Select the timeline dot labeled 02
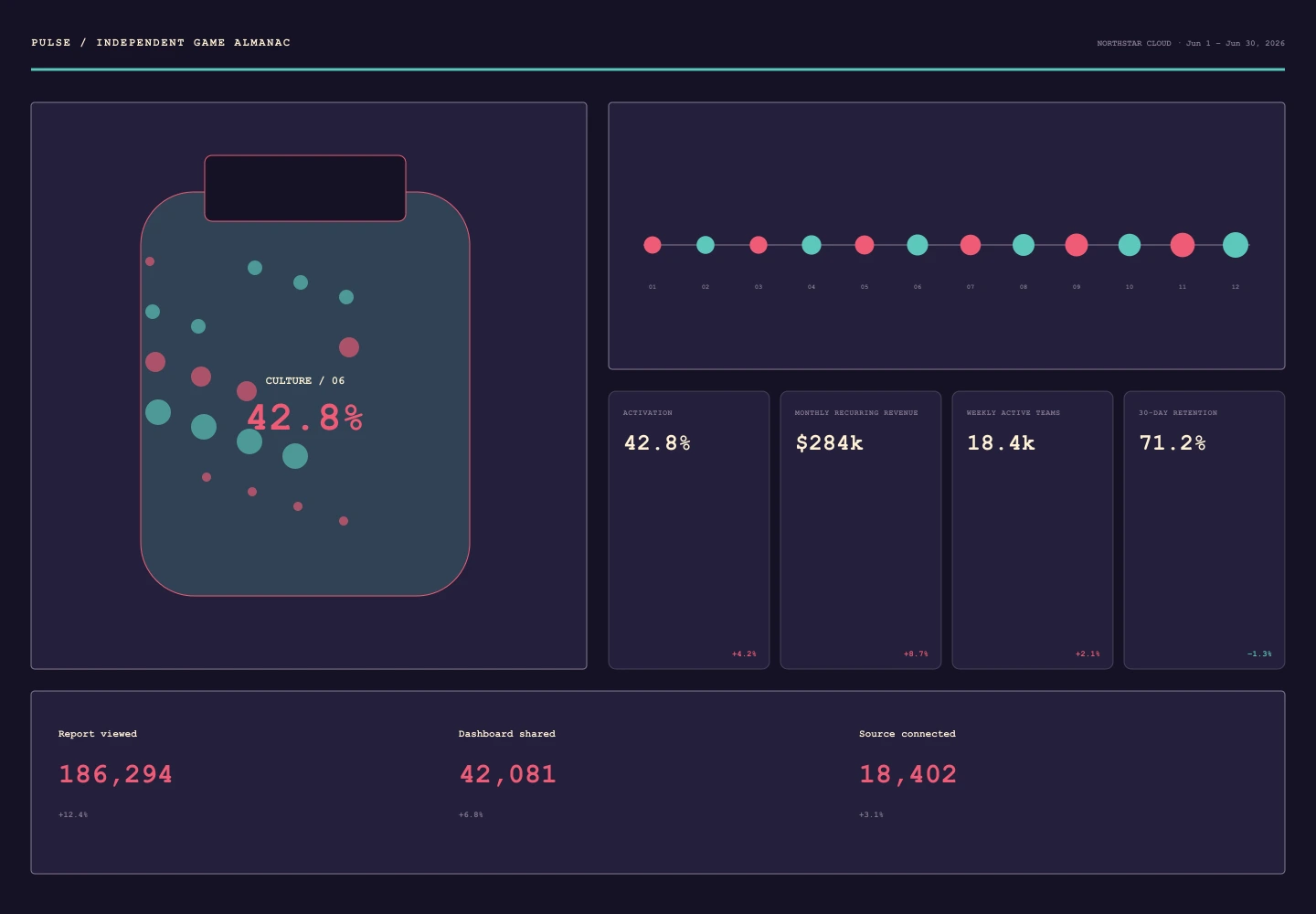 (x=706, y=245)
